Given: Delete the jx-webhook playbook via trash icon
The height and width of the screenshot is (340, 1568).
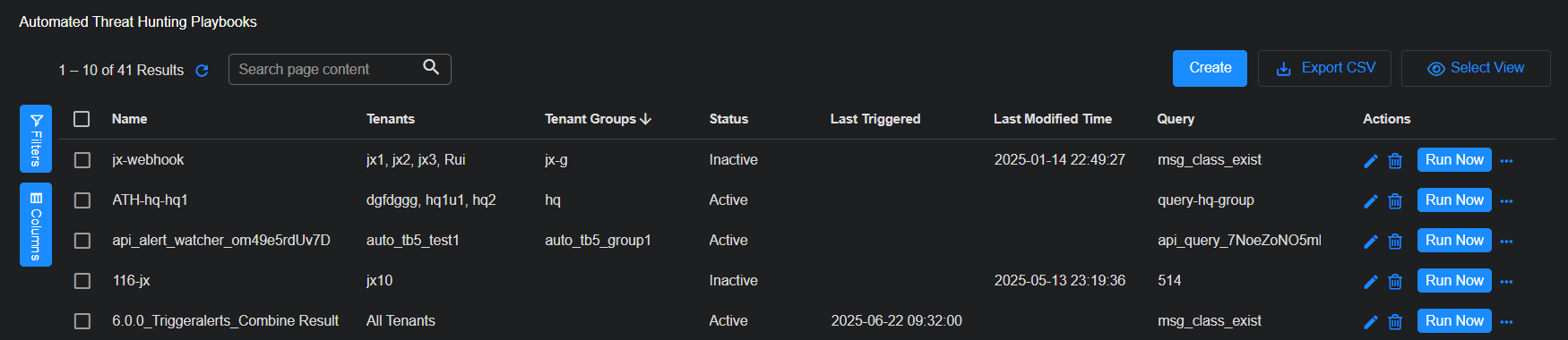Looking at the screenshot, I should [1395, 161].
